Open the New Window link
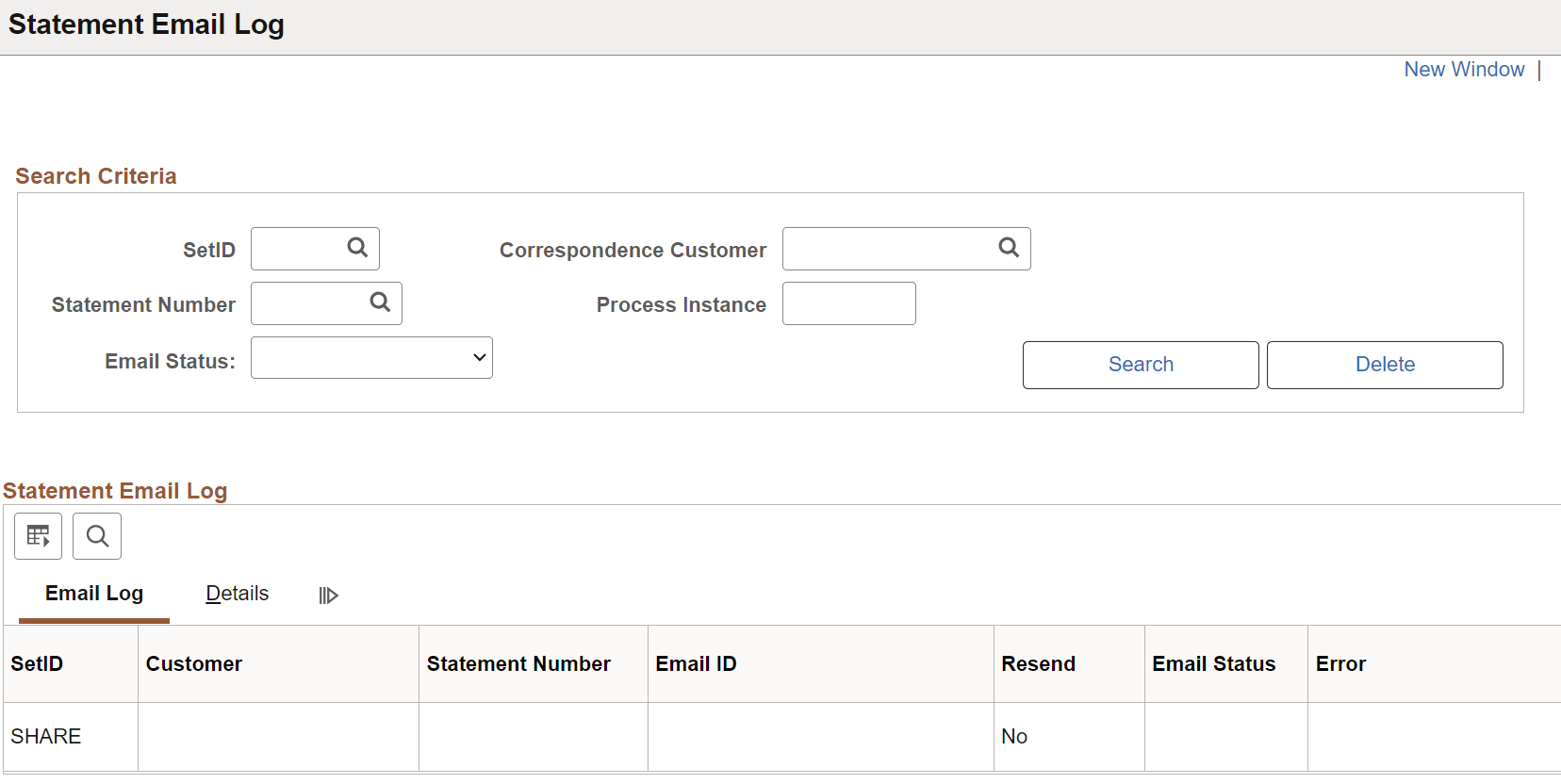This screenshot has width=1561, height=784. [1464, 70]
